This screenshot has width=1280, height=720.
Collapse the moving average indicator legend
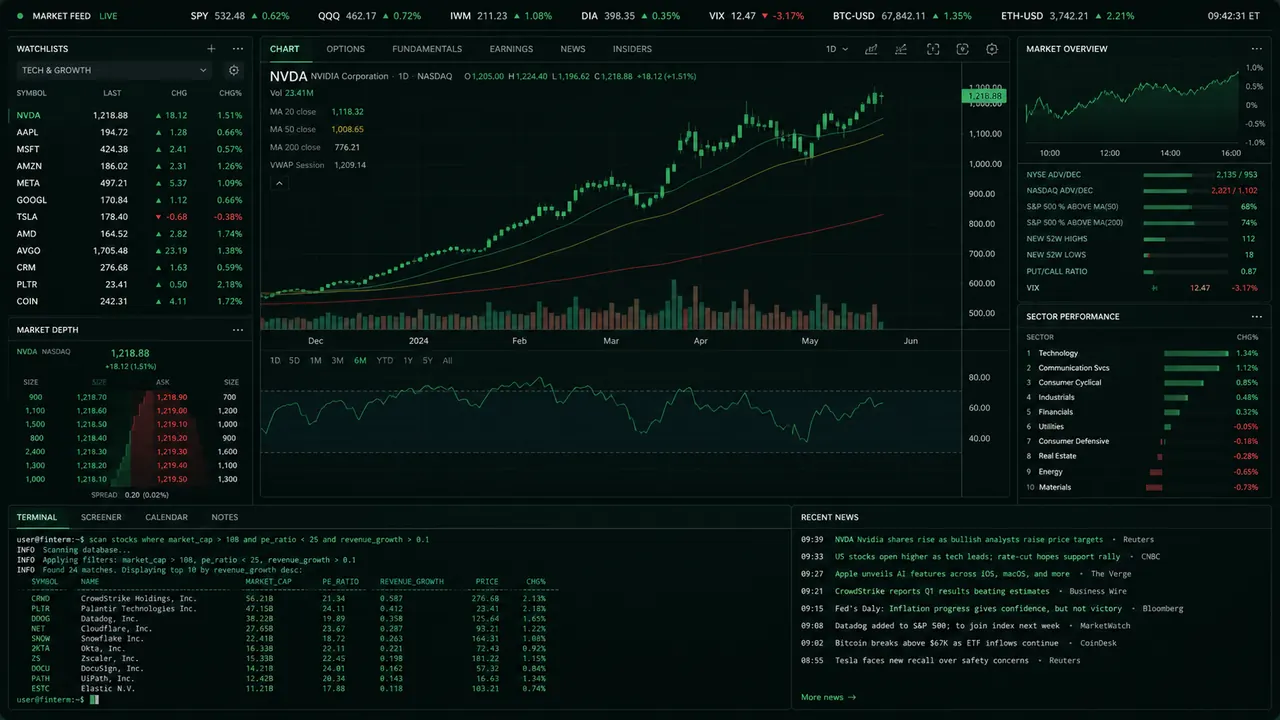point(279,183)
